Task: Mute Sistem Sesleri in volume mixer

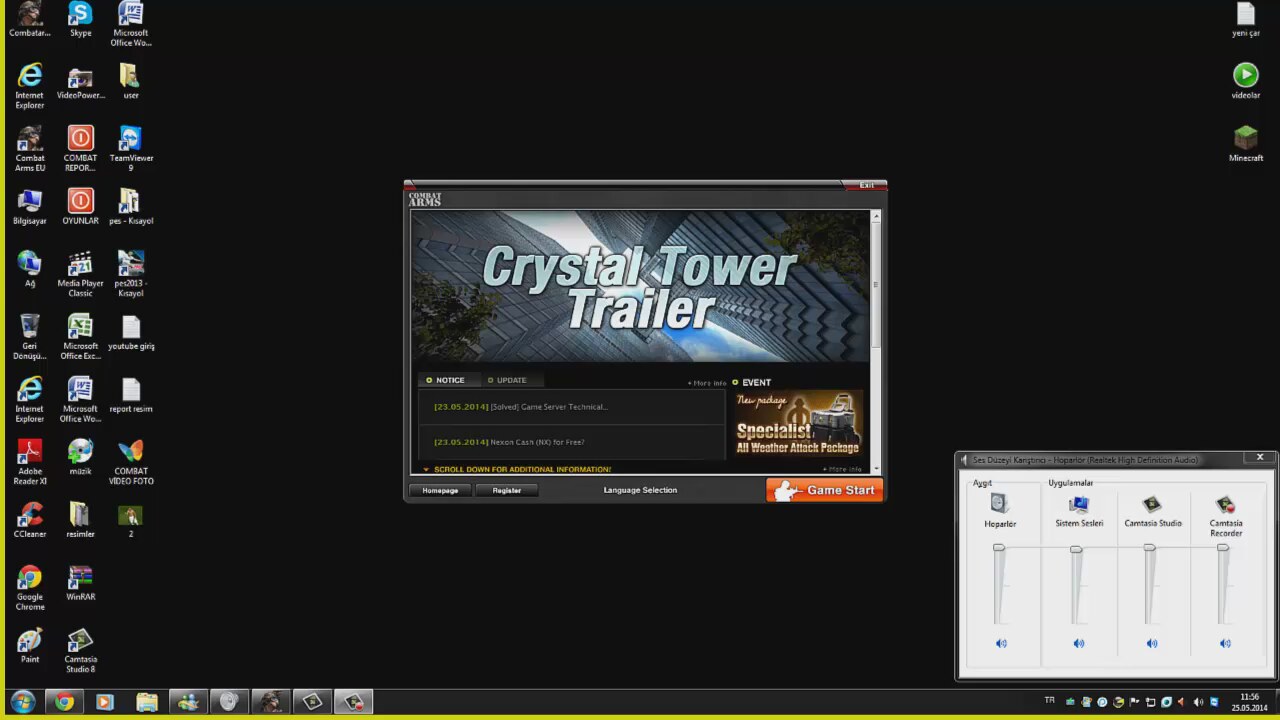Action: pos(1078,643)
